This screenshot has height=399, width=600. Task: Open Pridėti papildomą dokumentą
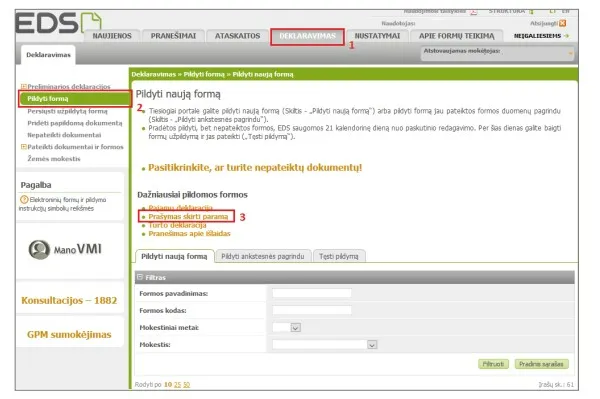click(x=75, y=123)
